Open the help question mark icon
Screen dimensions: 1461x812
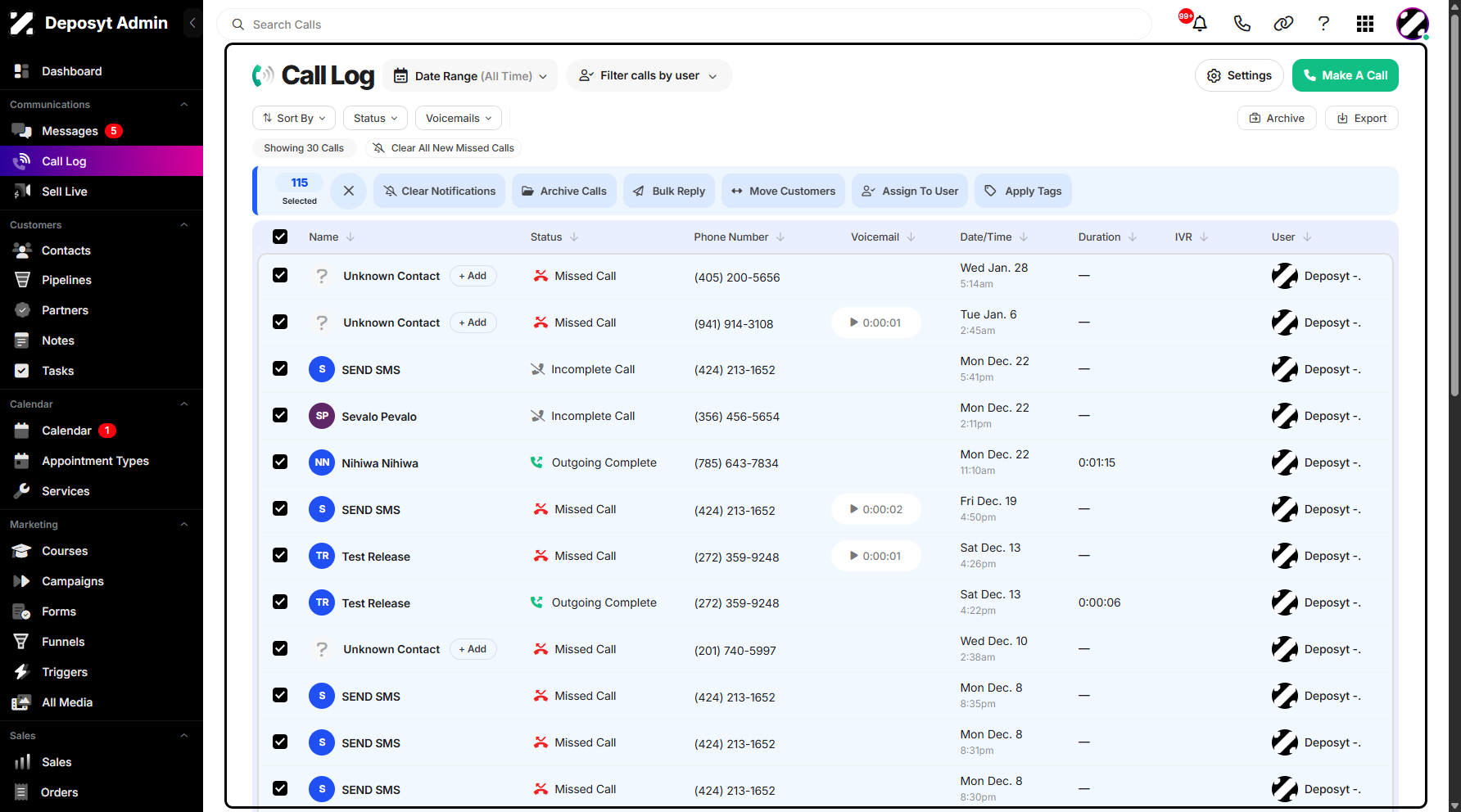pos(1323,24)
